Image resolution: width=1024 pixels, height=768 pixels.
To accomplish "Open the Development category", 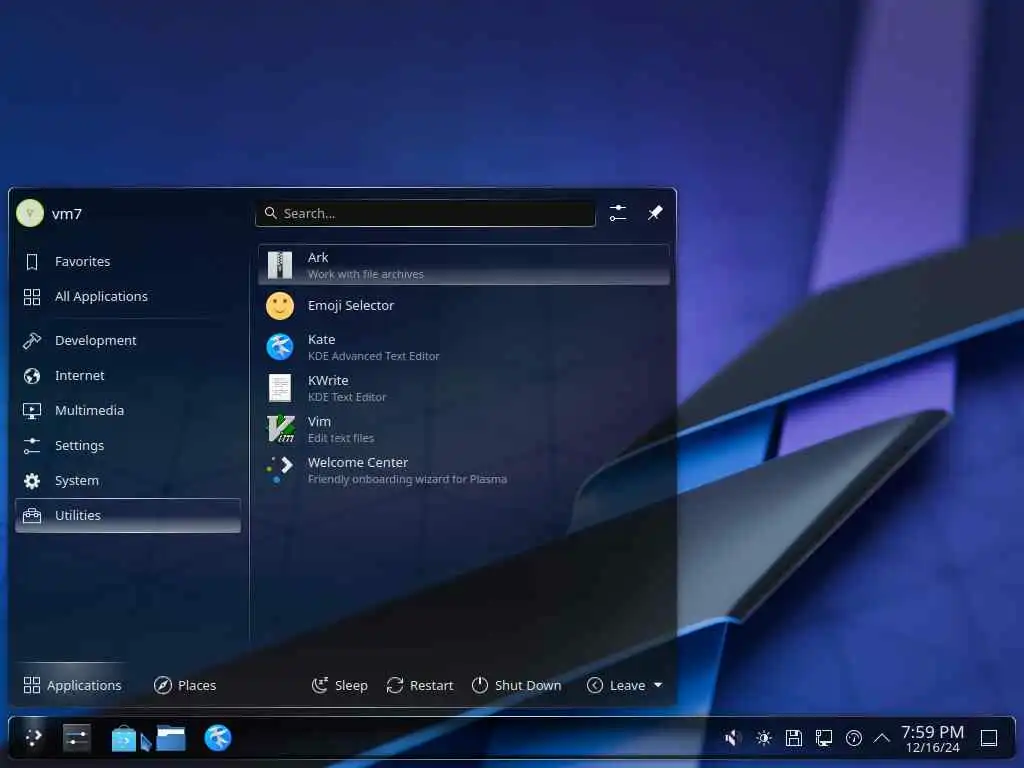I will 128,340.
